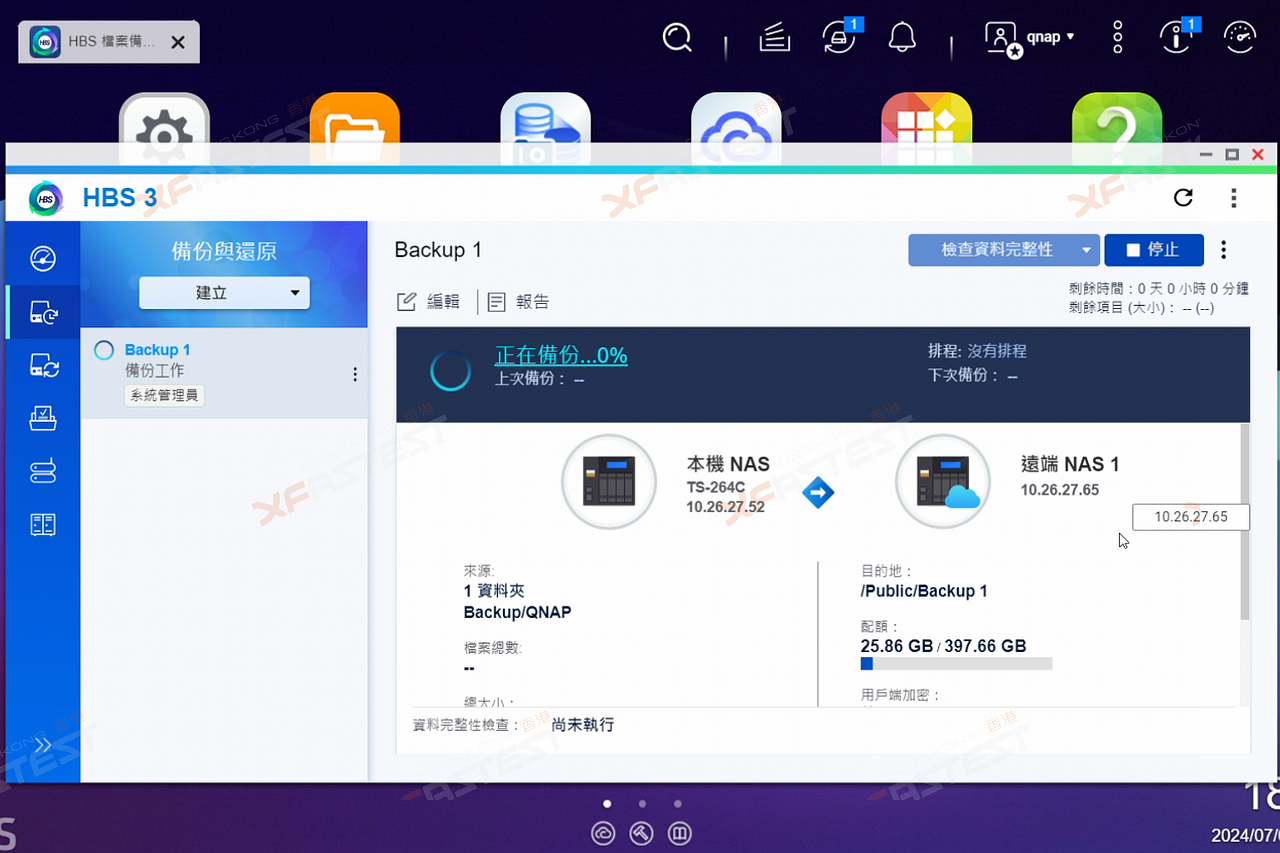Click the 25.86 GB / 397.66 GB quota text
1280x853 pixels.
point(943,646)
